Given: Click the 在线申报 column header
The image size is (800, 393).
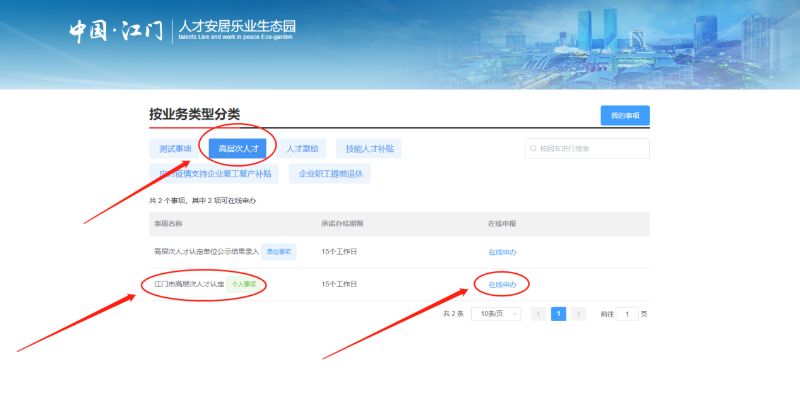Looking at the screenshot, I should tap(503, 224).
